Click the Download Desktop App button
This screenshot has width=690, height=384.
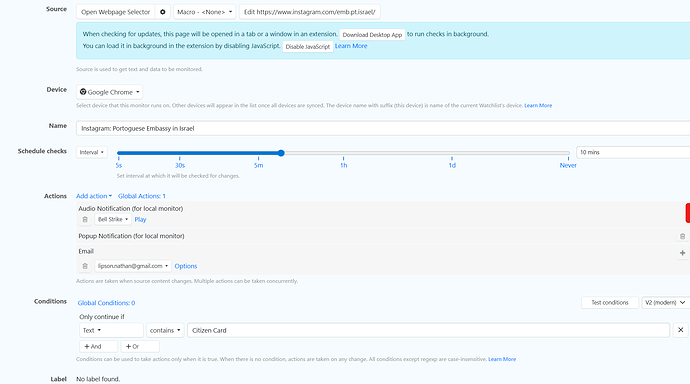(x=372, y=34)
